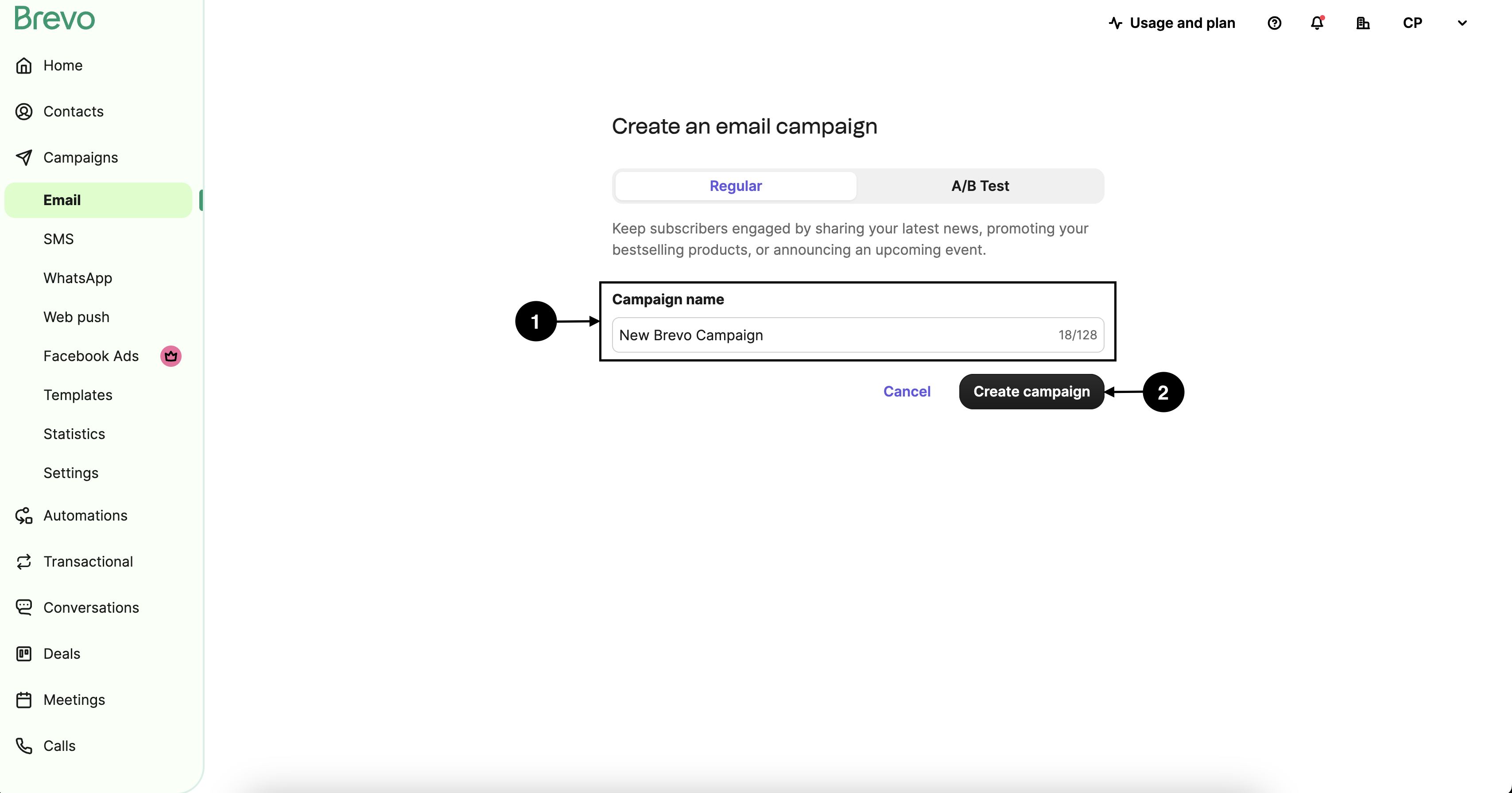Switch to the A/B Test tab

[x=980, y=186]
